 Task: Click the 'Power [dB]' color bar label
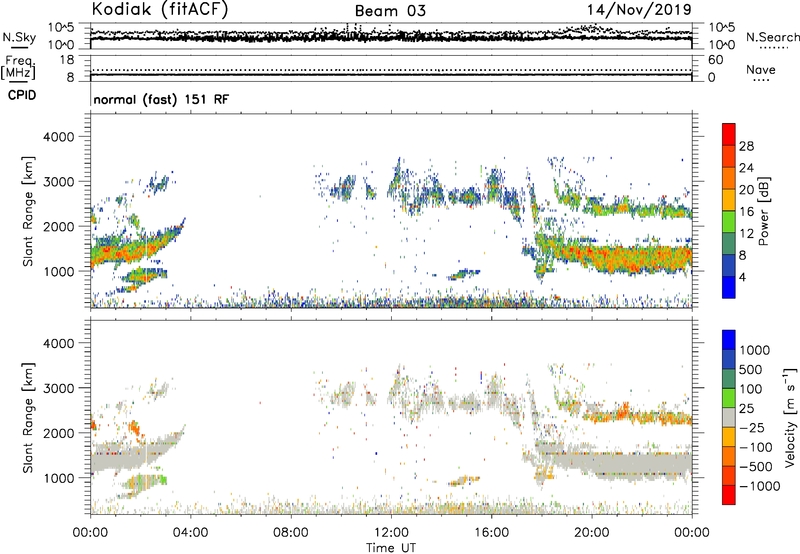[764, 211]
